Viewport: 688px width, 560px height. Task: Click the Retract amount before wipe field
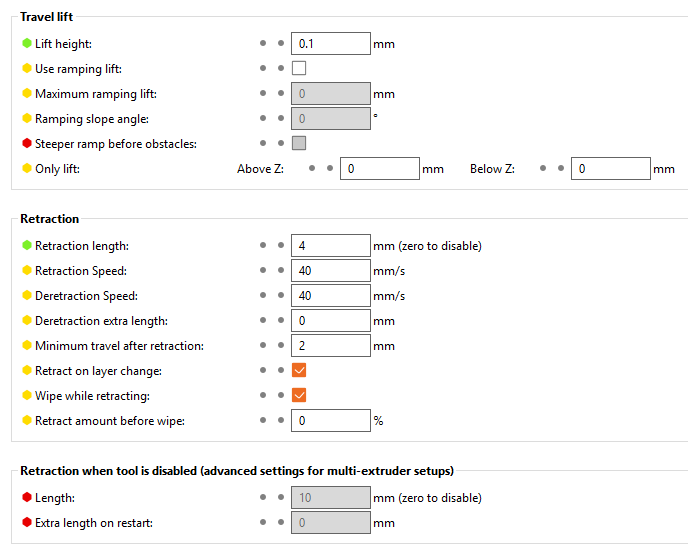(331, 420)
